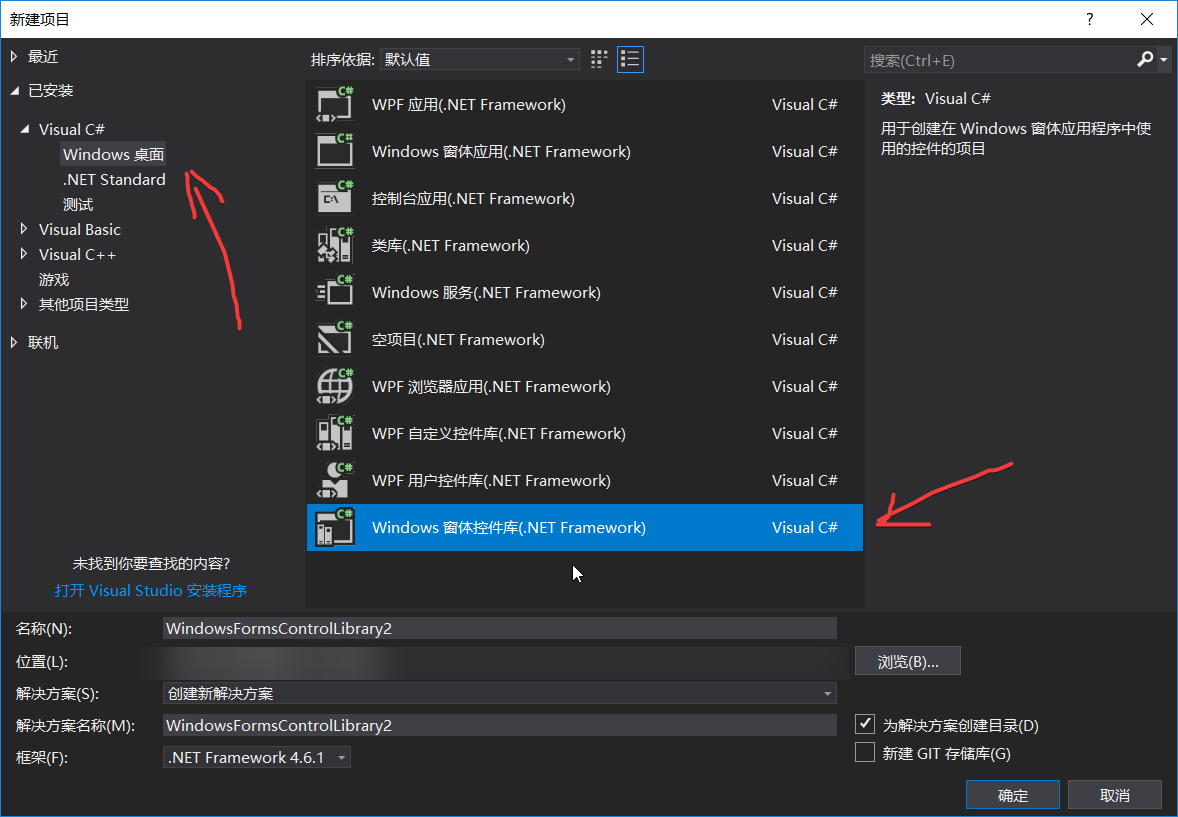The image size is (1178, 817).
Task: Open the 框架 .NET Framework 4.6.1 dropdown
Action: coord(257,757)
